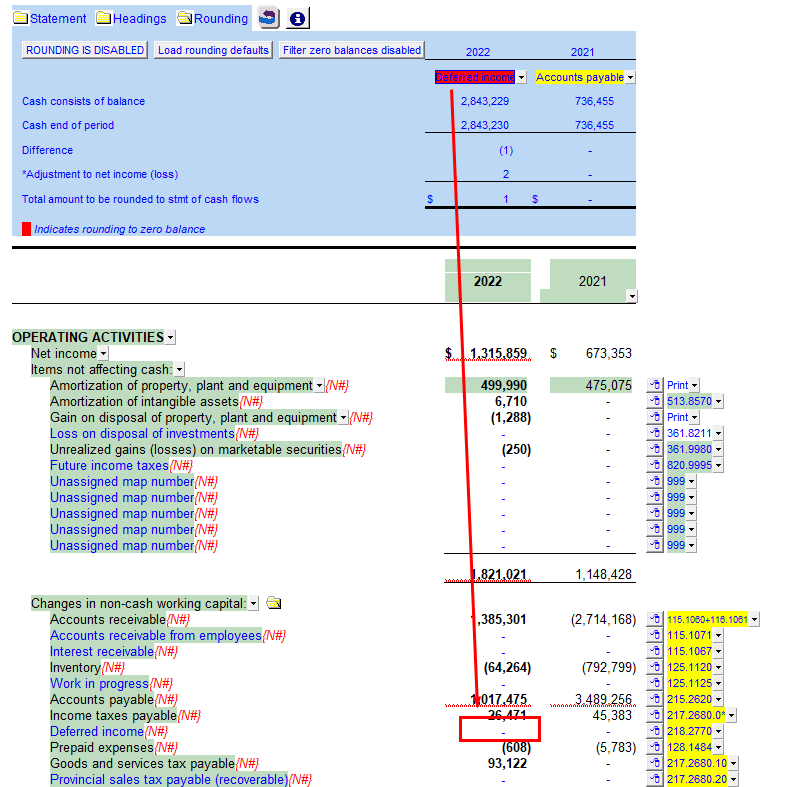The image size is (792, 787).
Task: Open the 361.9980 map number dropdown
Action: click(718, 450)
